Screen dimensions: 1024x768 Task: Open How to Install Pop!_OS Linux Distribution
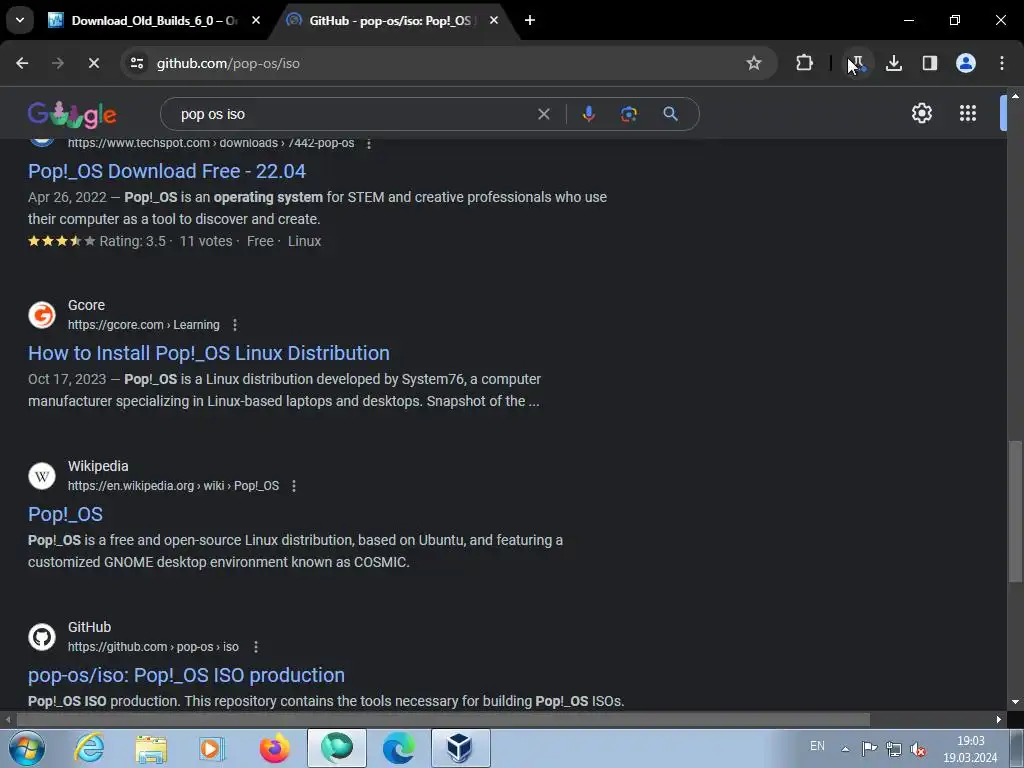point(208,353)
